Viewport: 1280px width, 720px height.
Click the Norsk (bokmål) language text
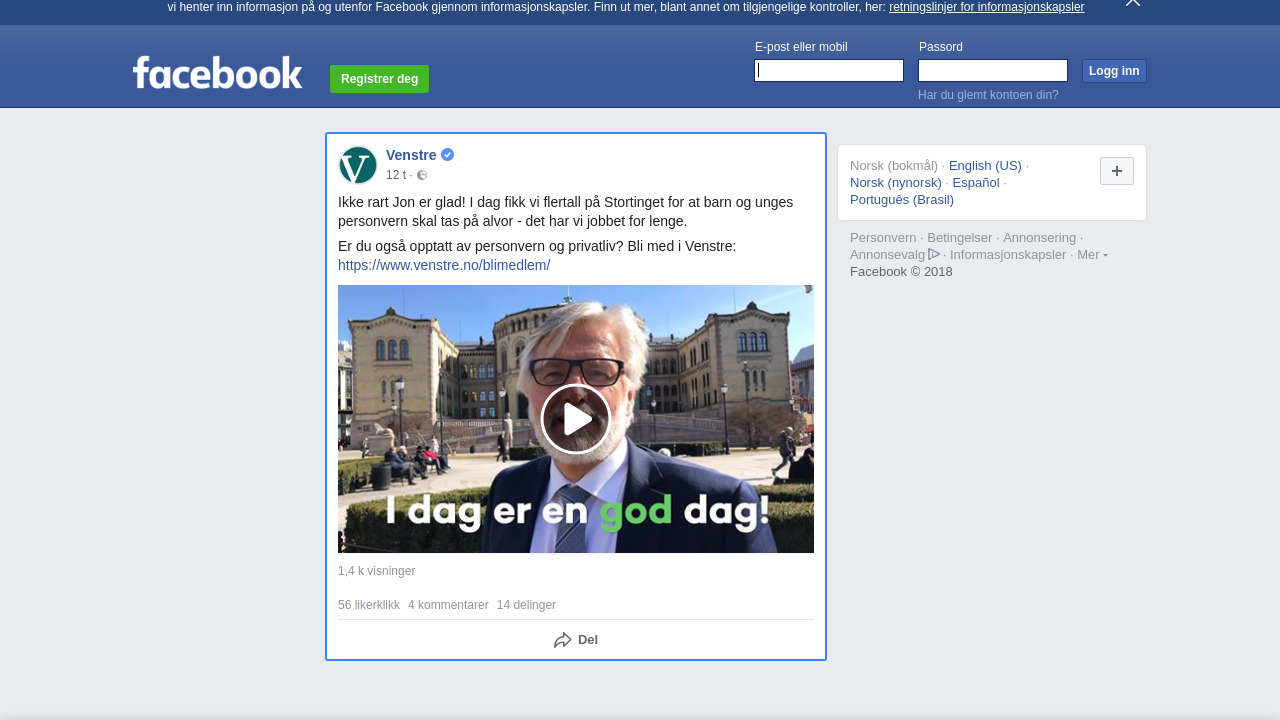coord(894,166)
